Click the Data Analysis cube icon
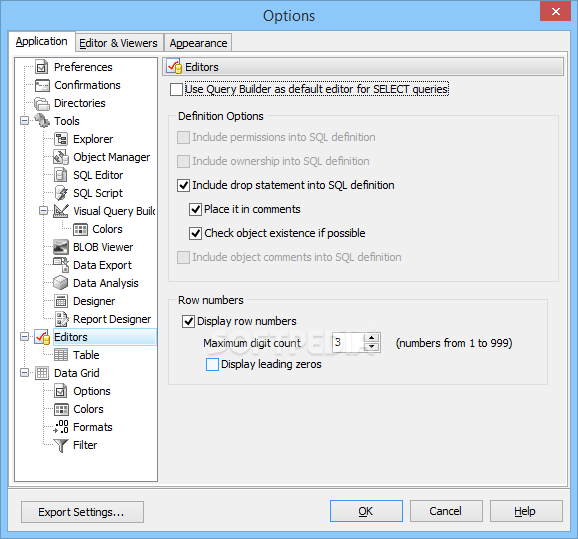The image size is (578, 539). pyautogui.click(x=60, y=283)
